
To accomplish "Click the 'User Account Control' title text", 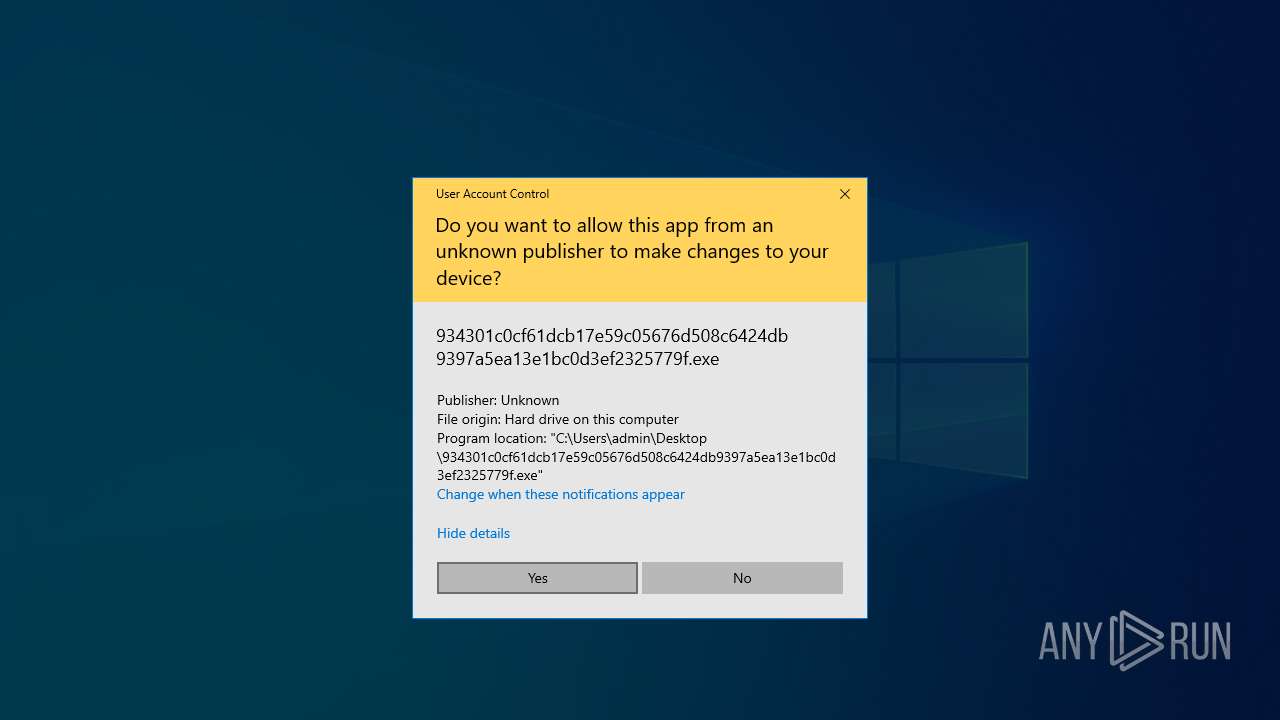I will (492, 194).
